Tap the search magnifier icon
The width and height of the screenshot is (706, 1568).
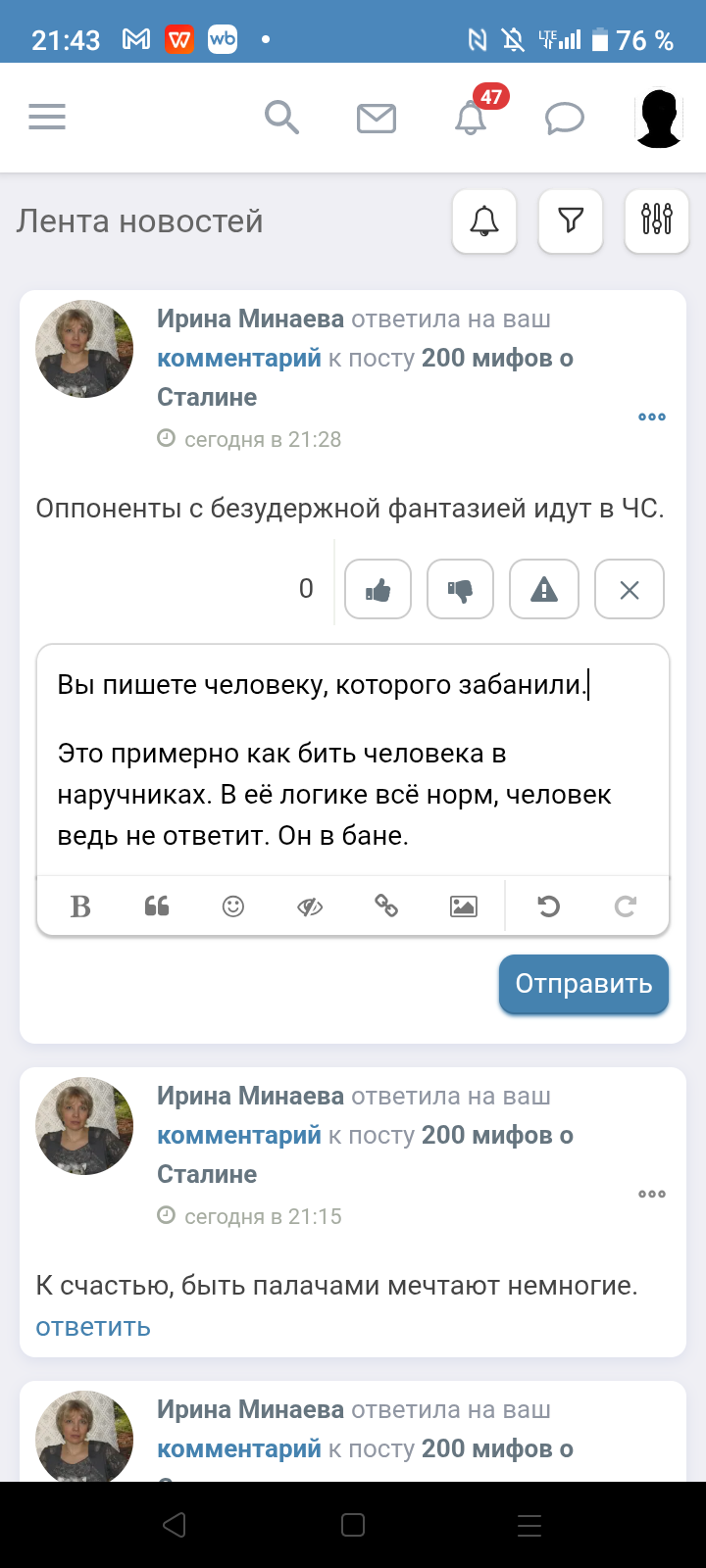281,118
